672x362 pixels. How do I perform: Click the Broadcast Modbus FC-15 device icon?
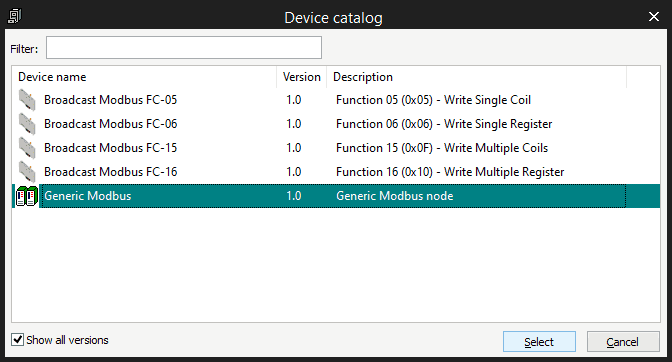tap(27, 148)
